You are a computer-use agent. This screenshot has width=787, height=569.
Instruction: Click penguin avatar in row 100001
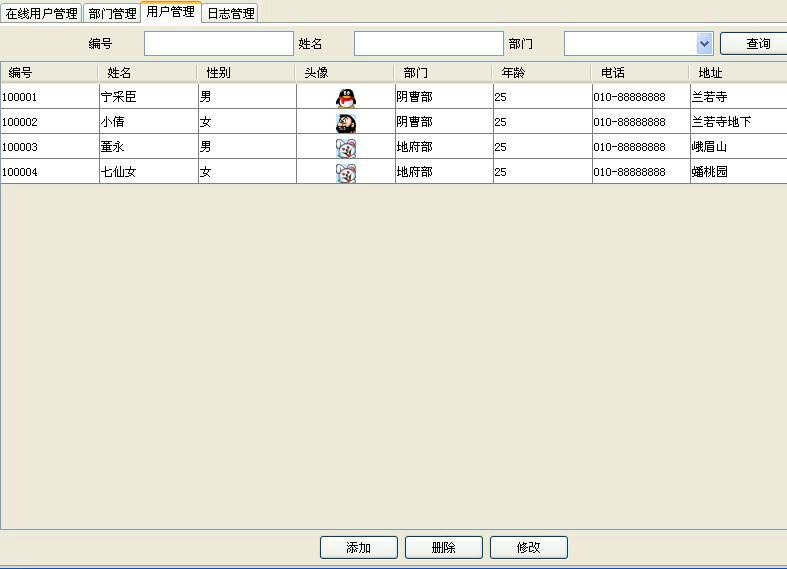(346, 98)
